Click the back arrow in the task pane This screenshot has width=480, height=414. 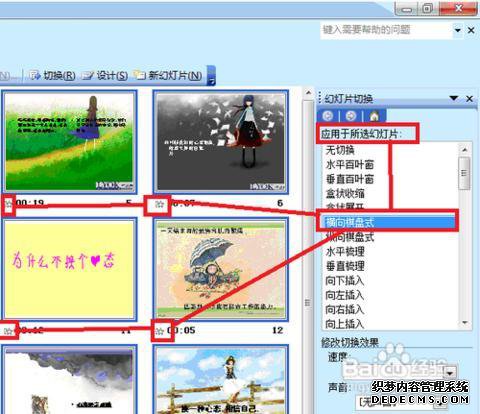(x=328, y=116)
